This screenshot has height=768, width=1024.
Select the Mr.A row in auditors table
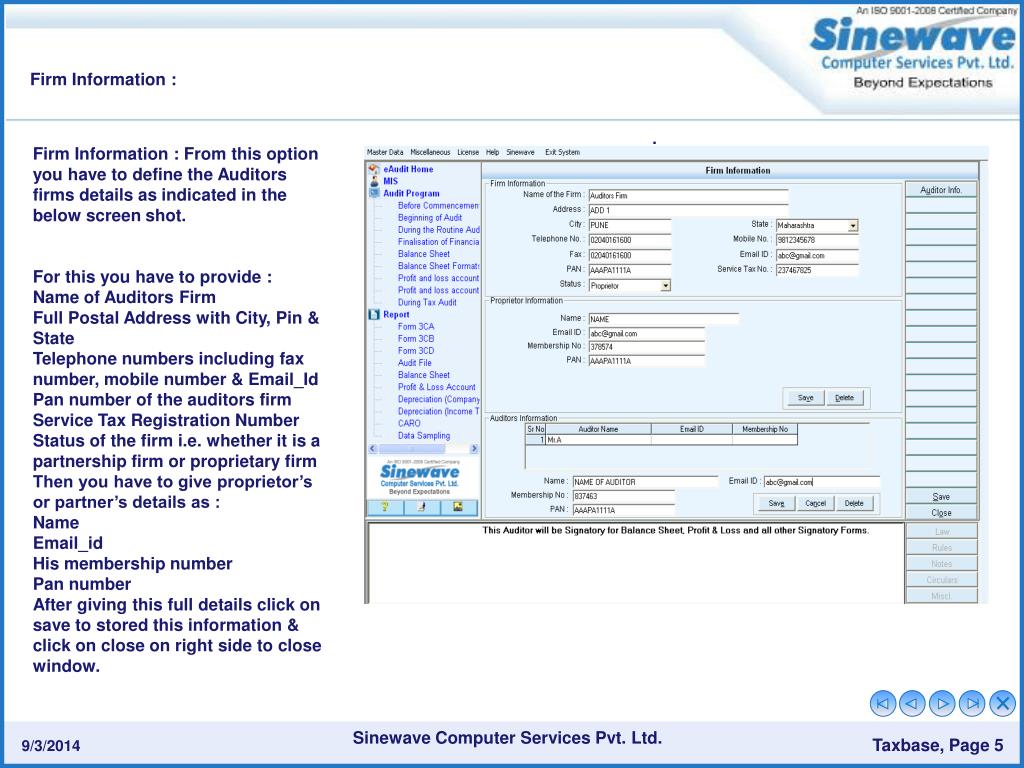(662, 440)
